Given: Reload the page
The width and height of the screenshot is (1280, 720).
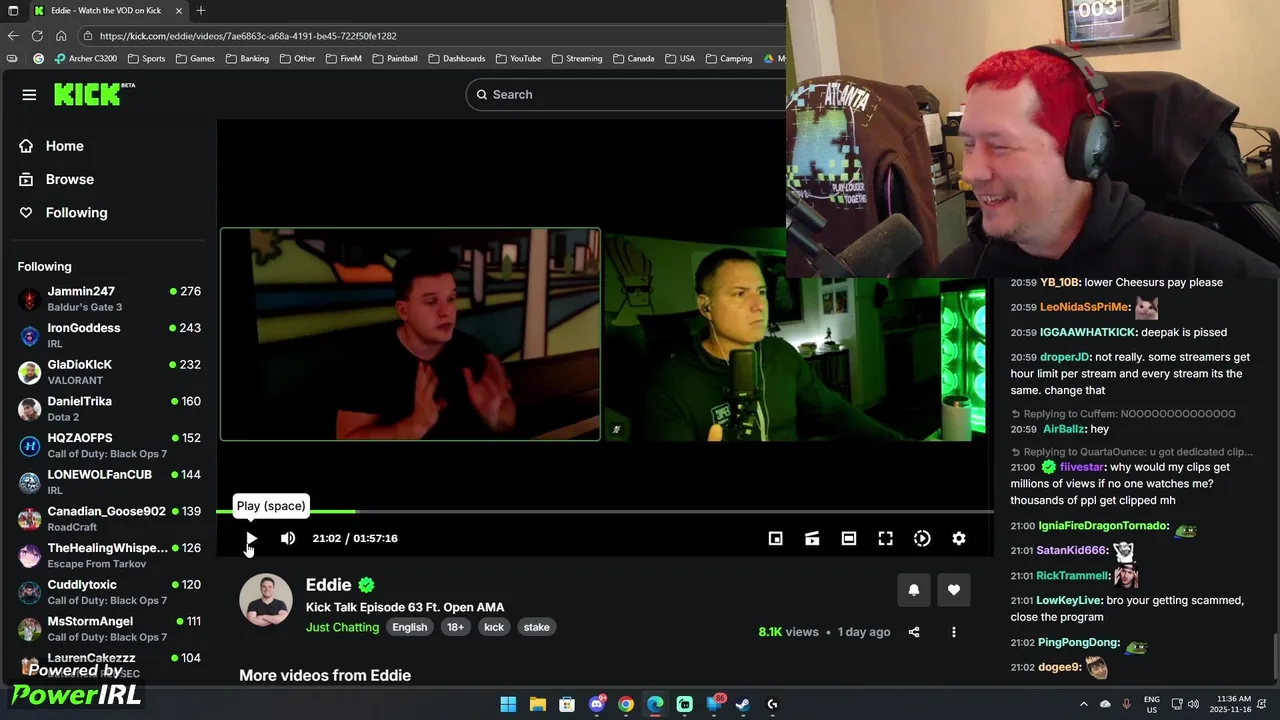Looking at the screenshot, I should pos(37,36).
